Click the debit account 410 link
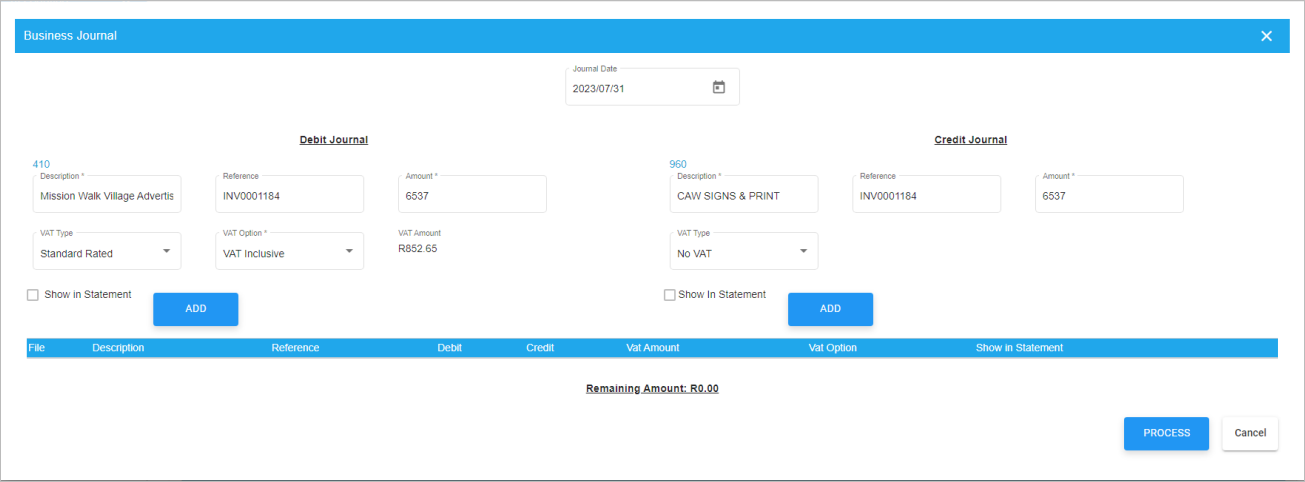1305x482 pixels. [x=41, y=164]
